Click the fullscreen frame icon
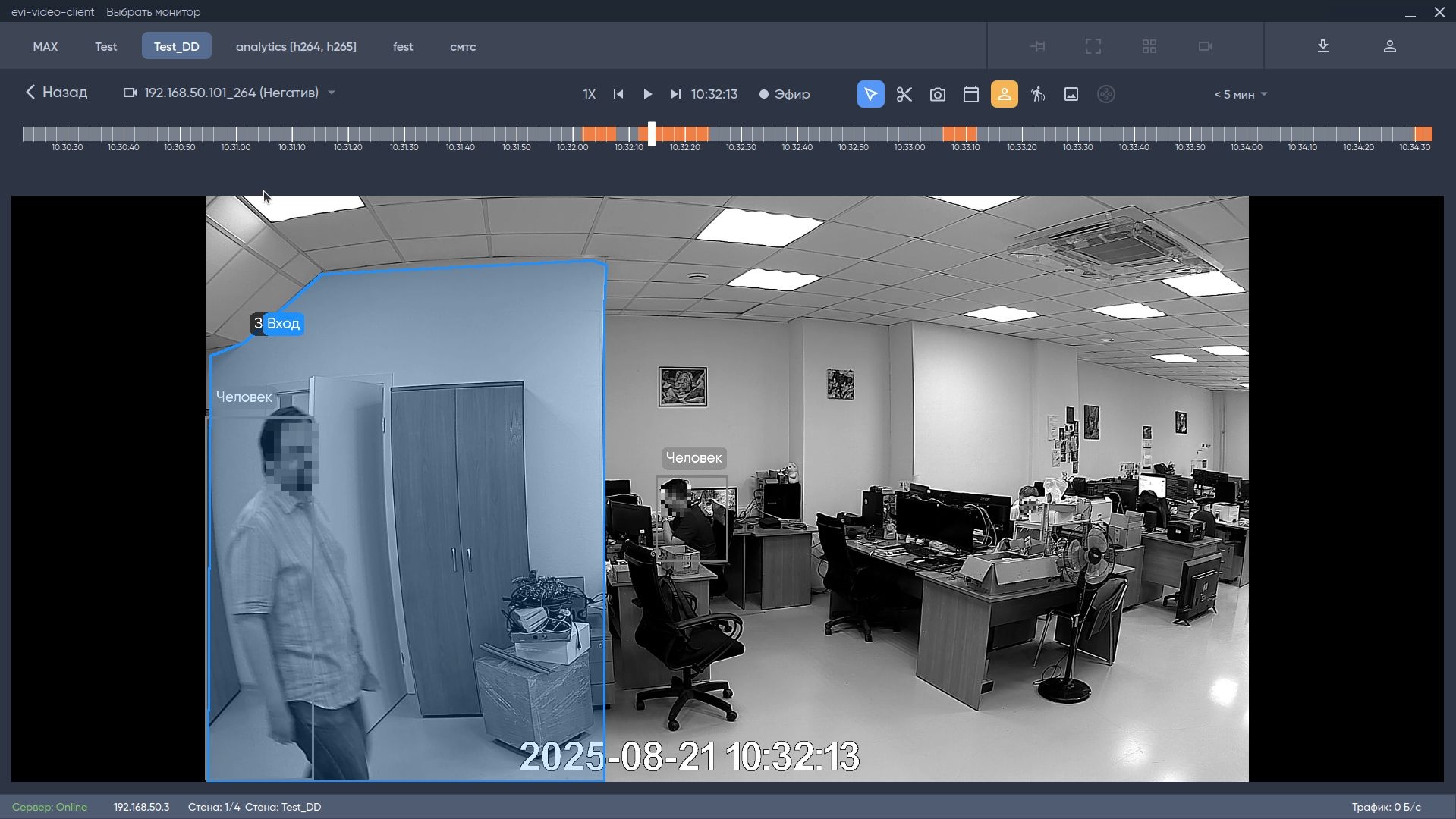The image size is (1456, 819). click(x=1093, y=46)
